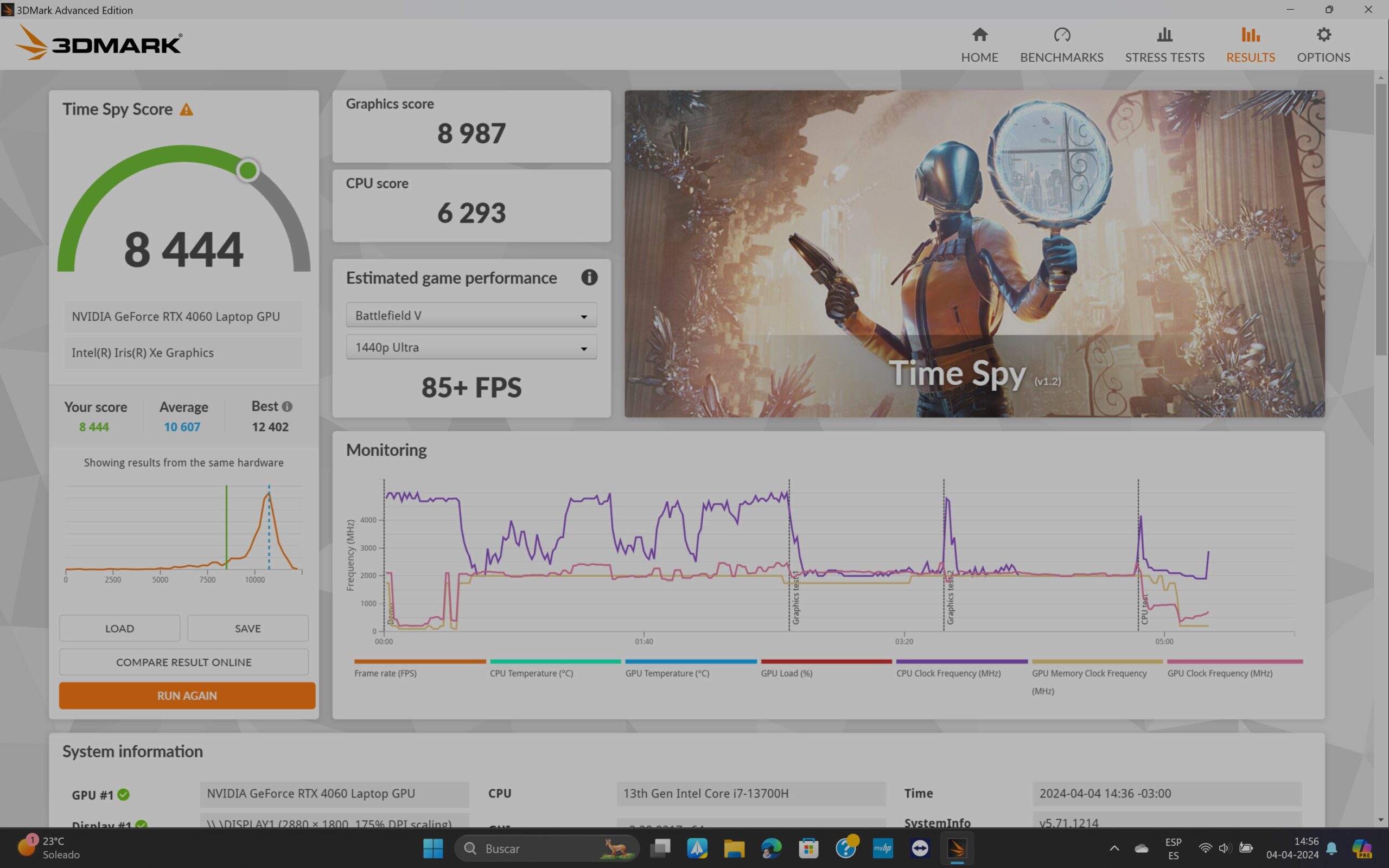The height and width of the screenshot is (868, 1389).
Task: Click 3DMark taskbar icon
Action: click(x=957, y=848)
